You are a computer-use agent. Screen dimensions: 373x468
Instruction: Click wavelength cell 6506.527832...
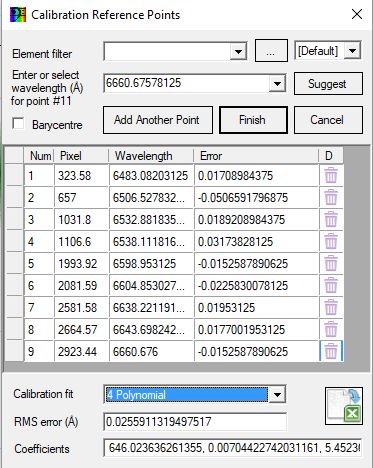click(151, 198)
